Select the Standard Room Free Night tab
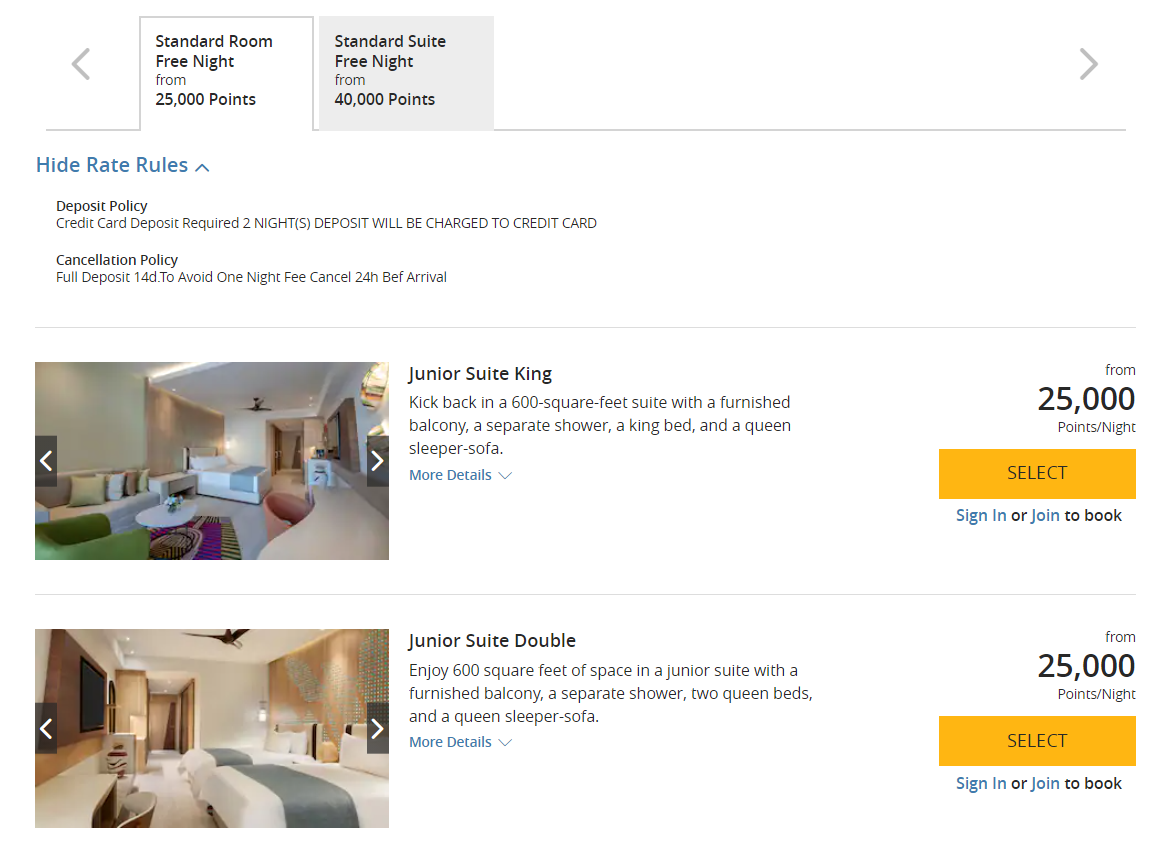The width and height of the screenshot is (1171, 847). coord(226,72)
